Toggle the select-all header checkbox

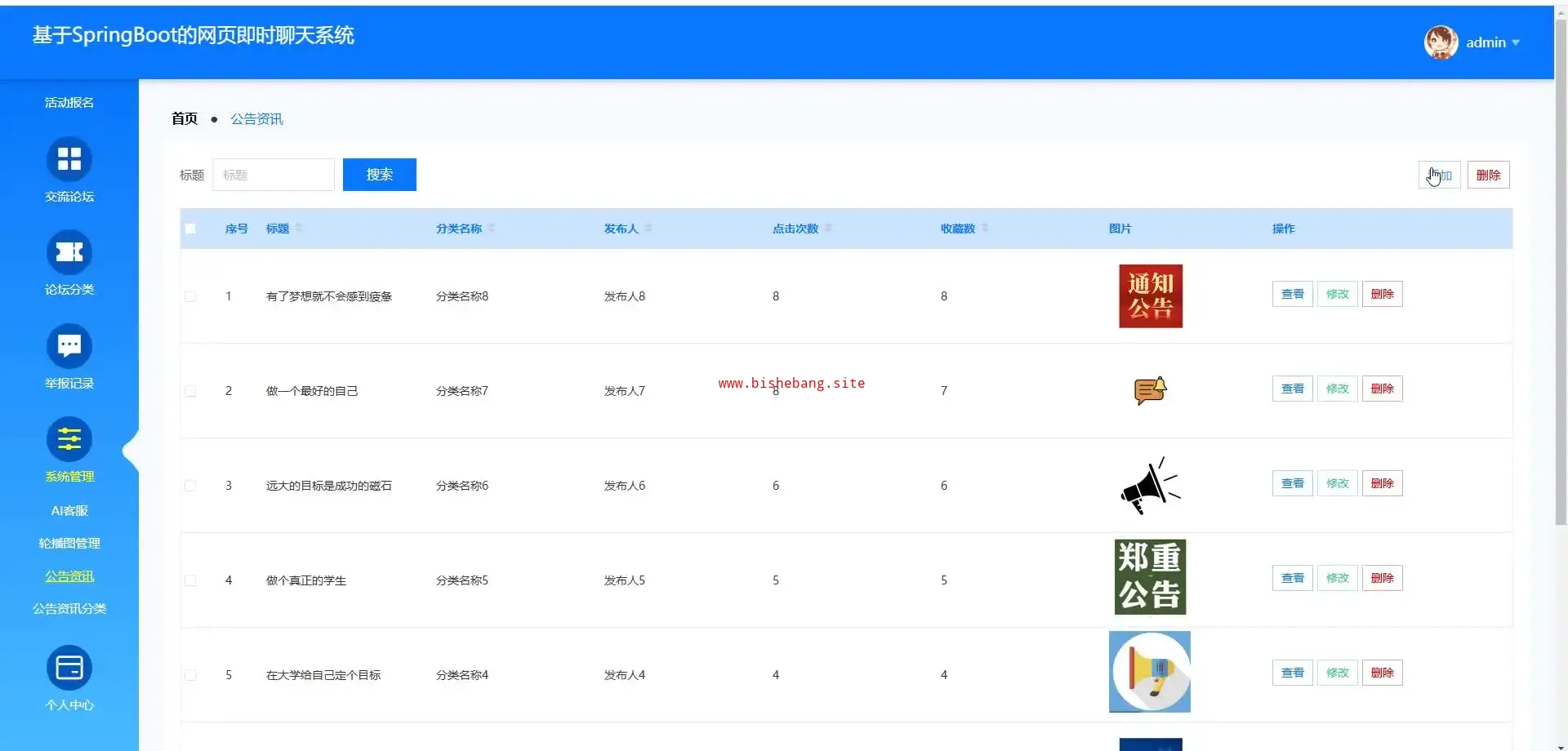pos(190,229)
